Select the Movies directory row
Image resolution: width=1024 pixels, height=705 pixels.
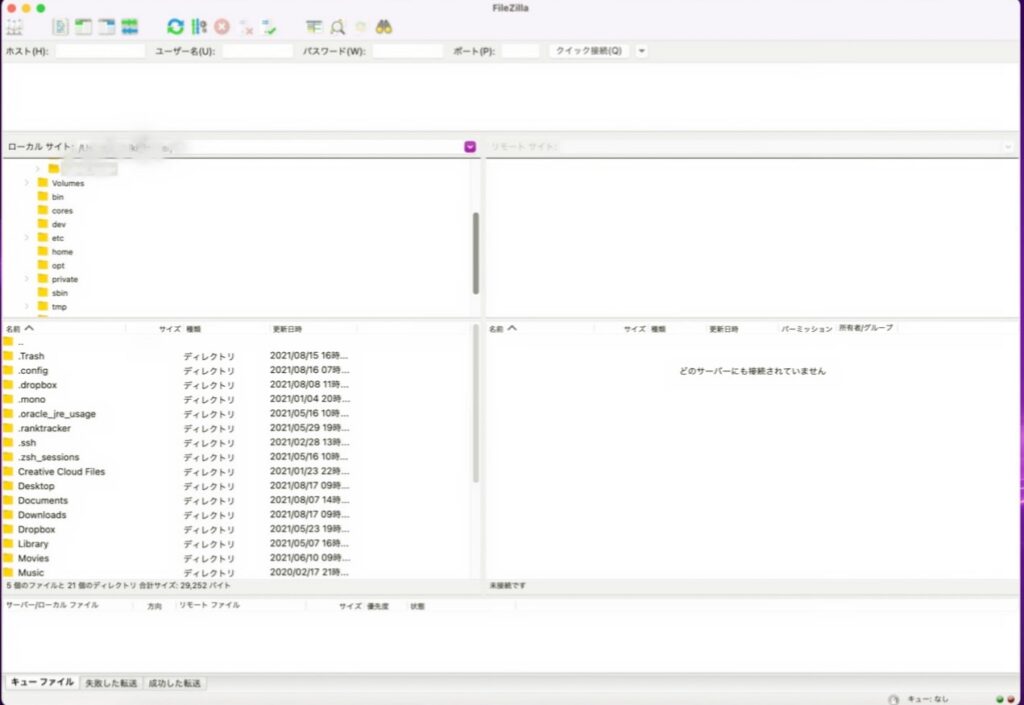(237, 558)
